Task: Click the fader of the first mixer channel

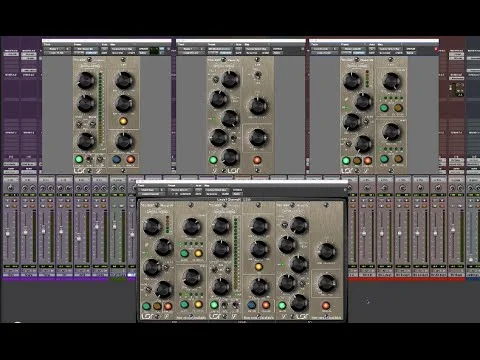Action: click(8, 233)
